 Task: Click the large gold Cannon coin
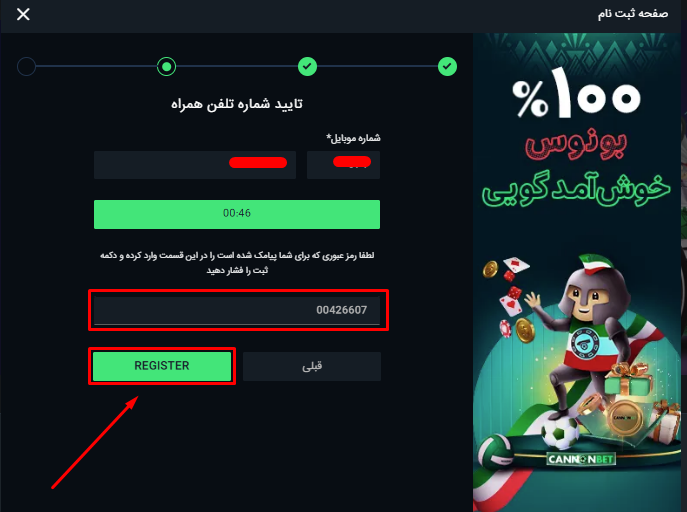[x=625, y=417]
